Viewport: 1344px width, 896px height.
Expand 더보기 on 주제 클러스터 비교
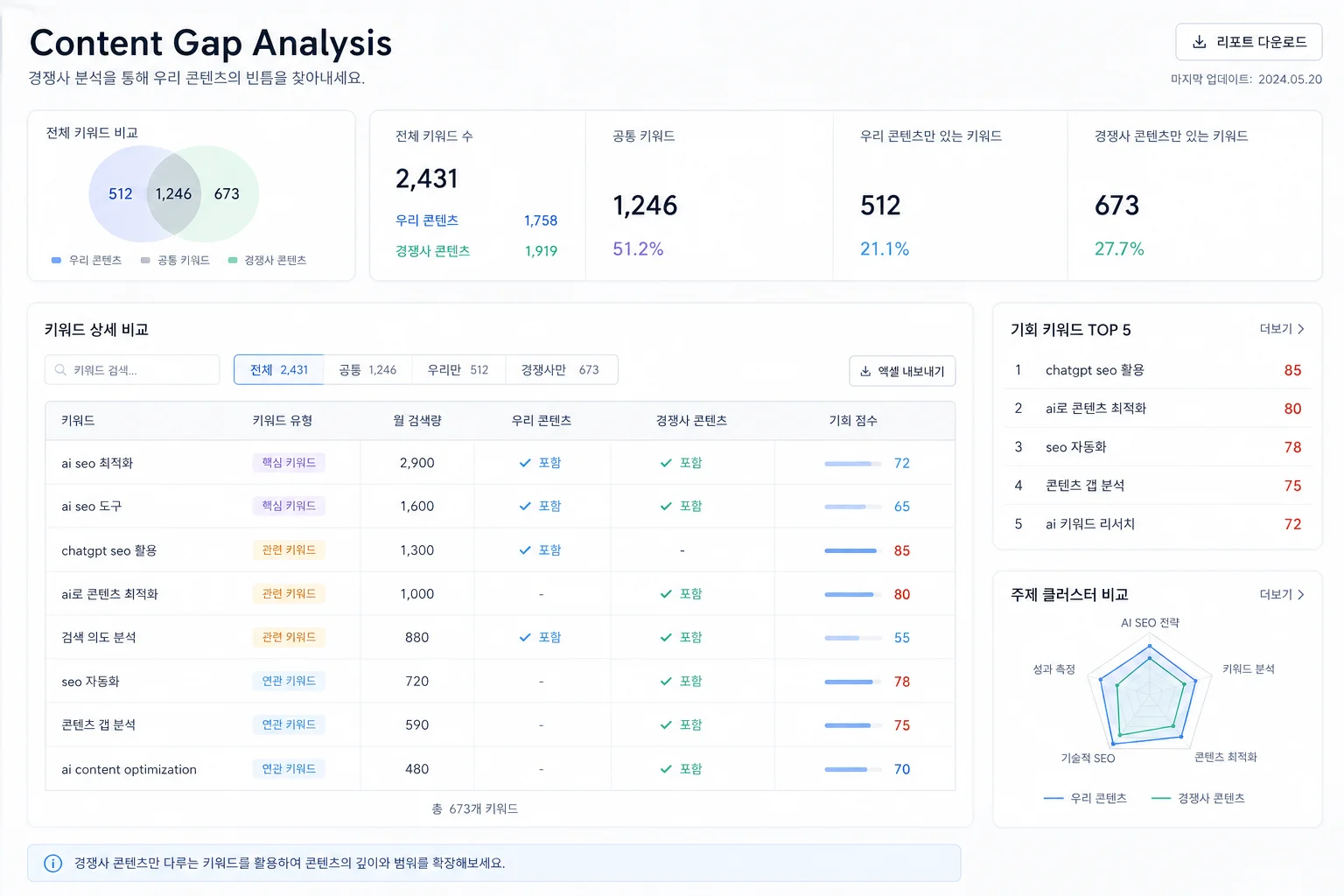pos(1279,593)
